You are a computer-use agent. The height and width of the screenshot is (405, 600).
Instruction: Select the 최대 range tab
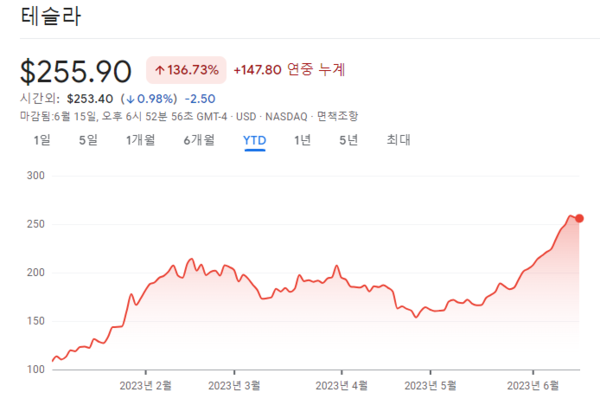pos(398,140)
